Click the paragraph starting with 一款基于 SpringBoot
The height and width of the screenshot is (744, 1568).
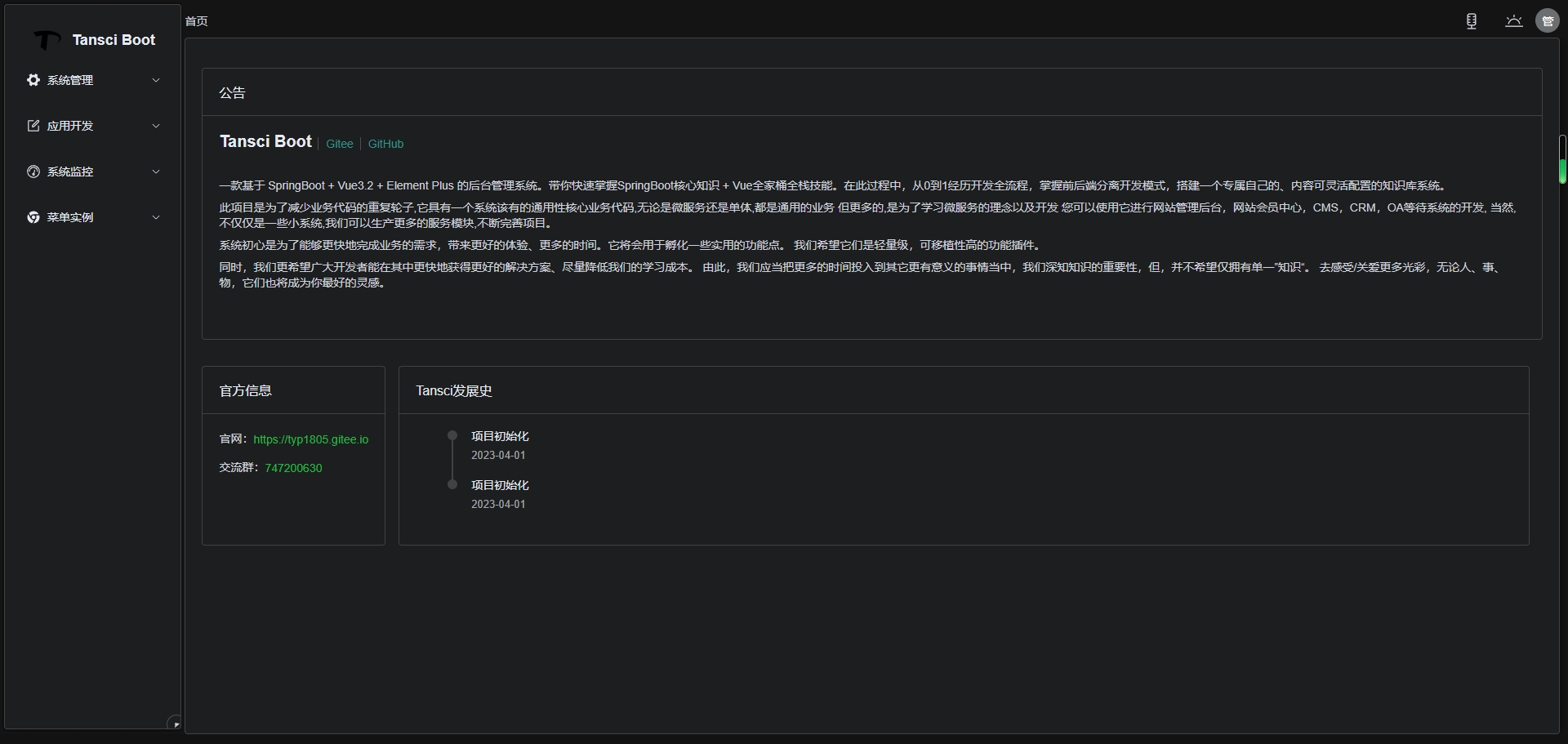tap(834, 185)
